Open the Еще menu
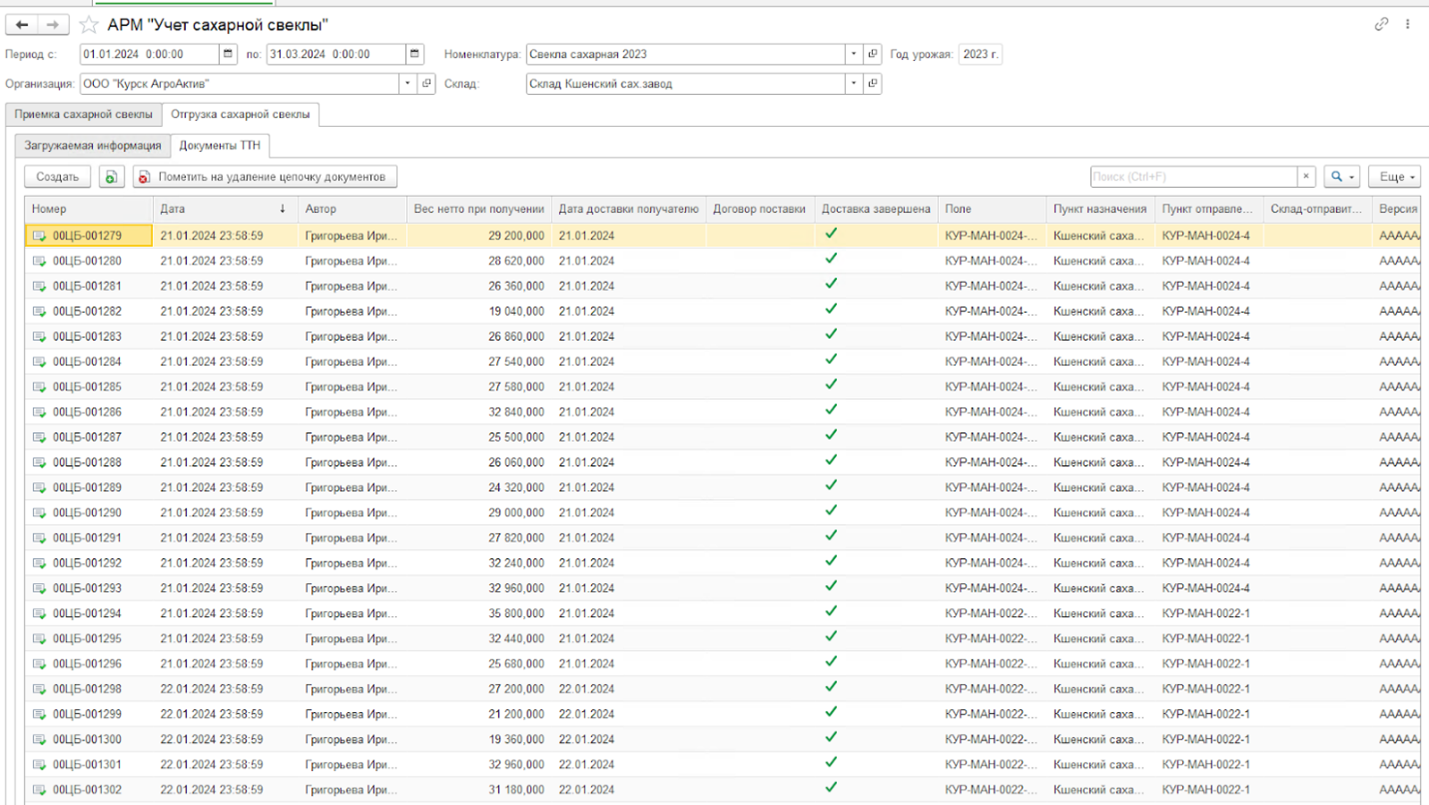Screen dimensions: 1429x805 [1396, 177]
